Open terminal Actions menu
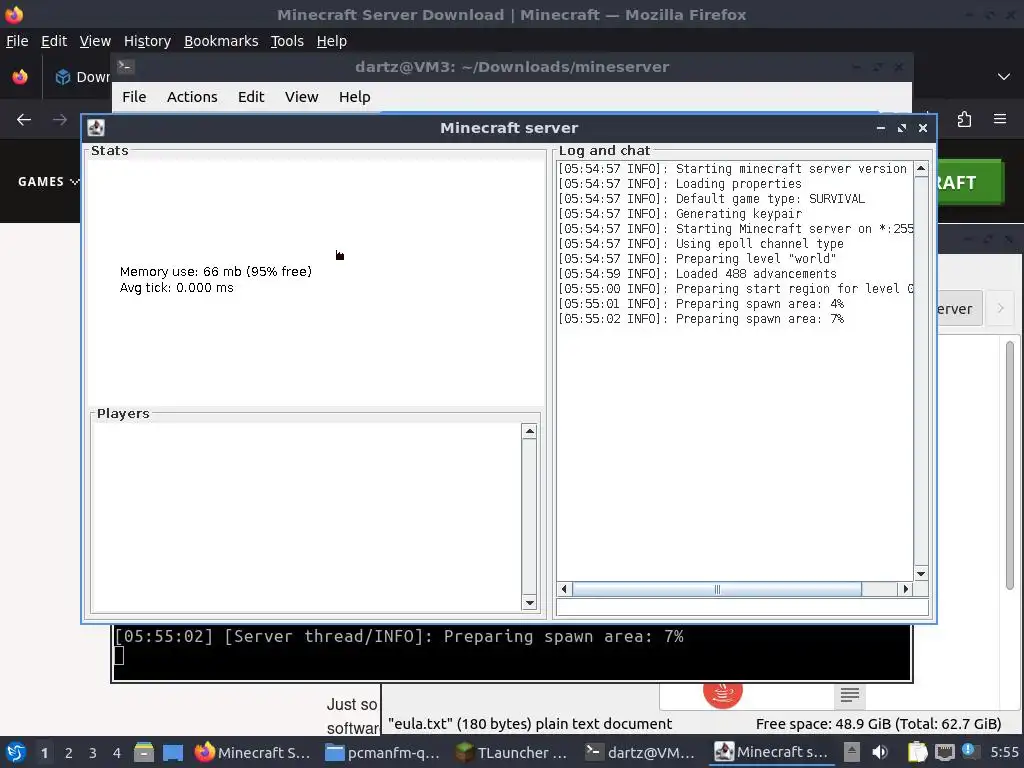The image size is (1024, 768). tap(192, 97)
